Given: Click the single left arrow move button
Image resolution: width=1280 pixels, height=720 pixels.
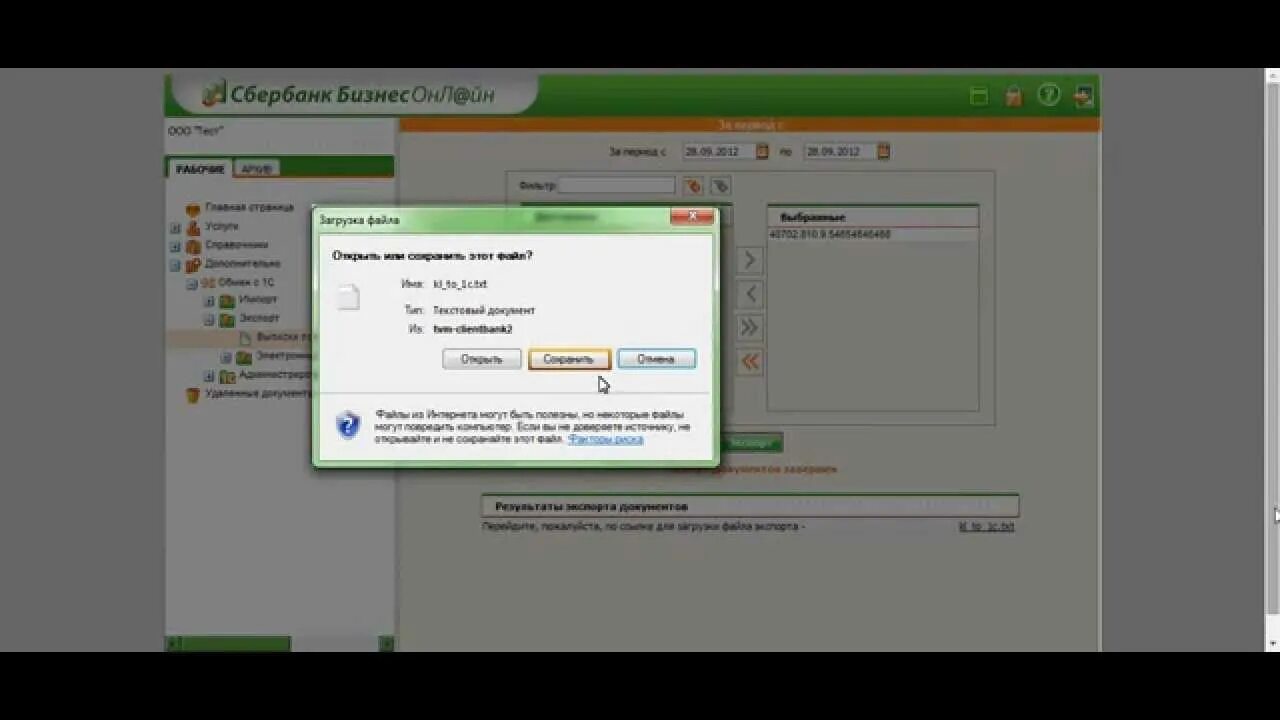Looking at the screenshot, I should point(749,294).
